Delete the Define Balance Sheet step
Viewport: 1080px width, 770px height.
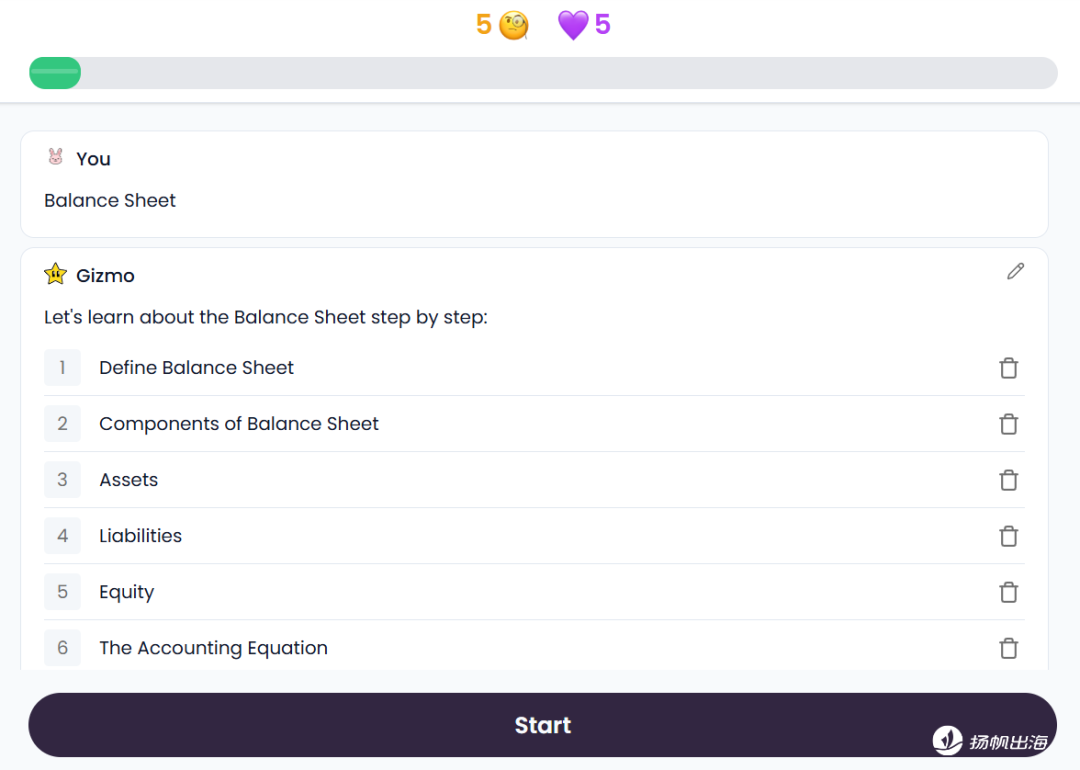pyautogui.click(x=1008, y=368)
